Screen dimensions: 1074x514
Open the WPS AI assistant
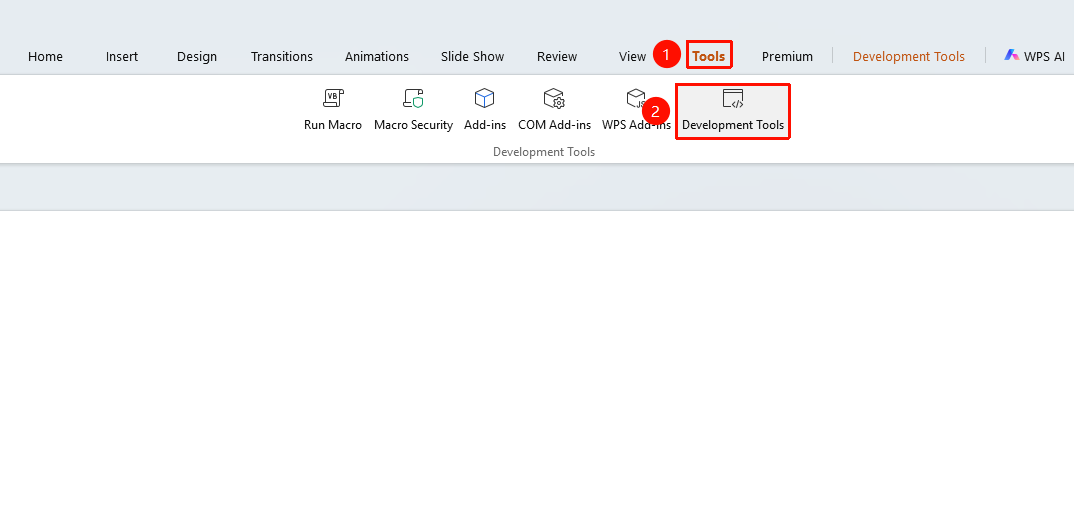[x=1034, y=56]
